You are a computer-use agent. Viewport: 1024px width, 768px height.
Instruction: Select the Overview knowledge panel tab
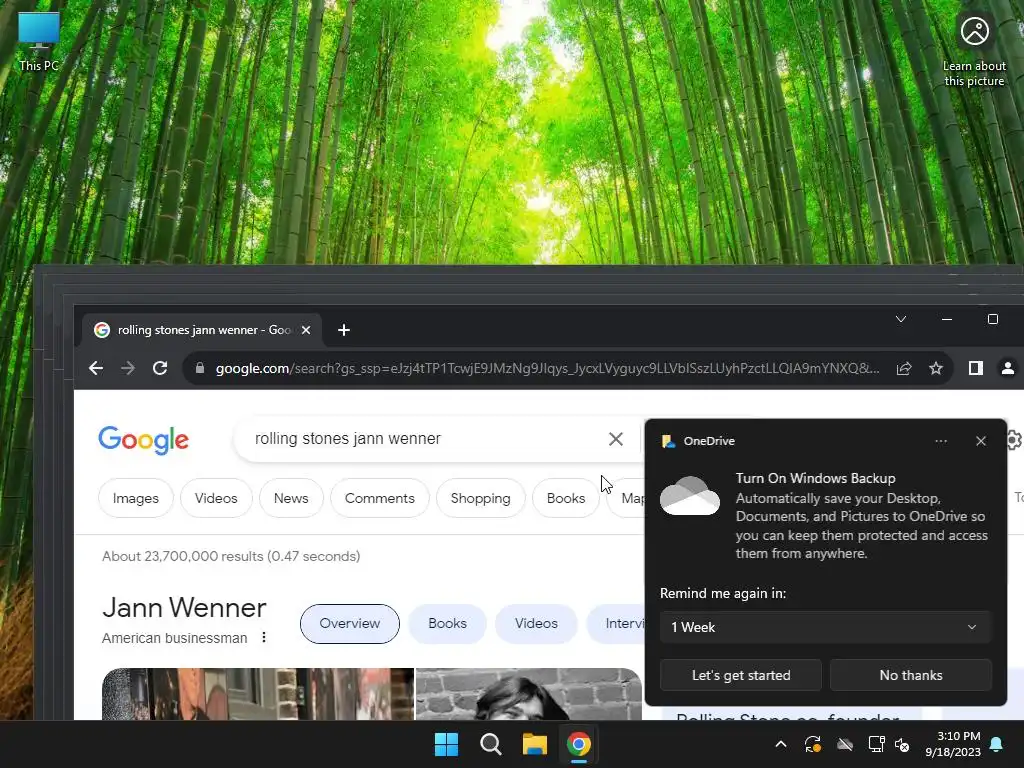point(350,624)
